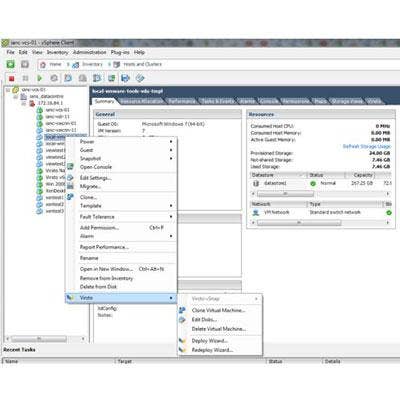
Task: Click the Status column in Recent Tasks
Action: coord(294,361)
